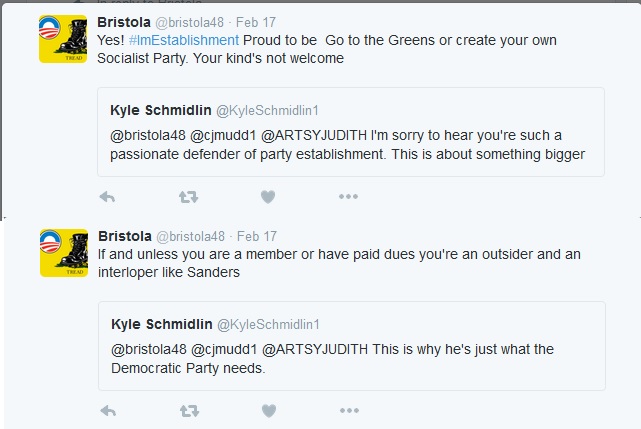Click @KyleSchmidlin1 handle in second quoted tweet
Image resolution: width=641 pixels, height=429 pixels.
coord(265,325)
